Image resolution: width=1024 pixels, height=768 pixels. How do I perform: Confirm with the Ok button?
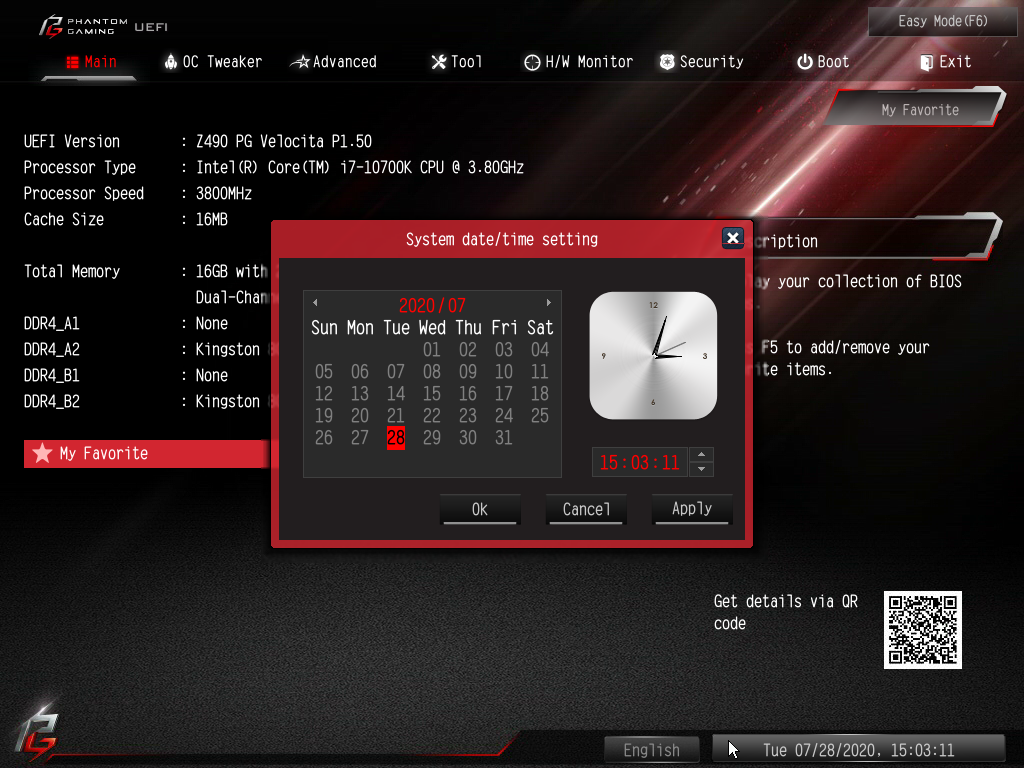(480, 509)
